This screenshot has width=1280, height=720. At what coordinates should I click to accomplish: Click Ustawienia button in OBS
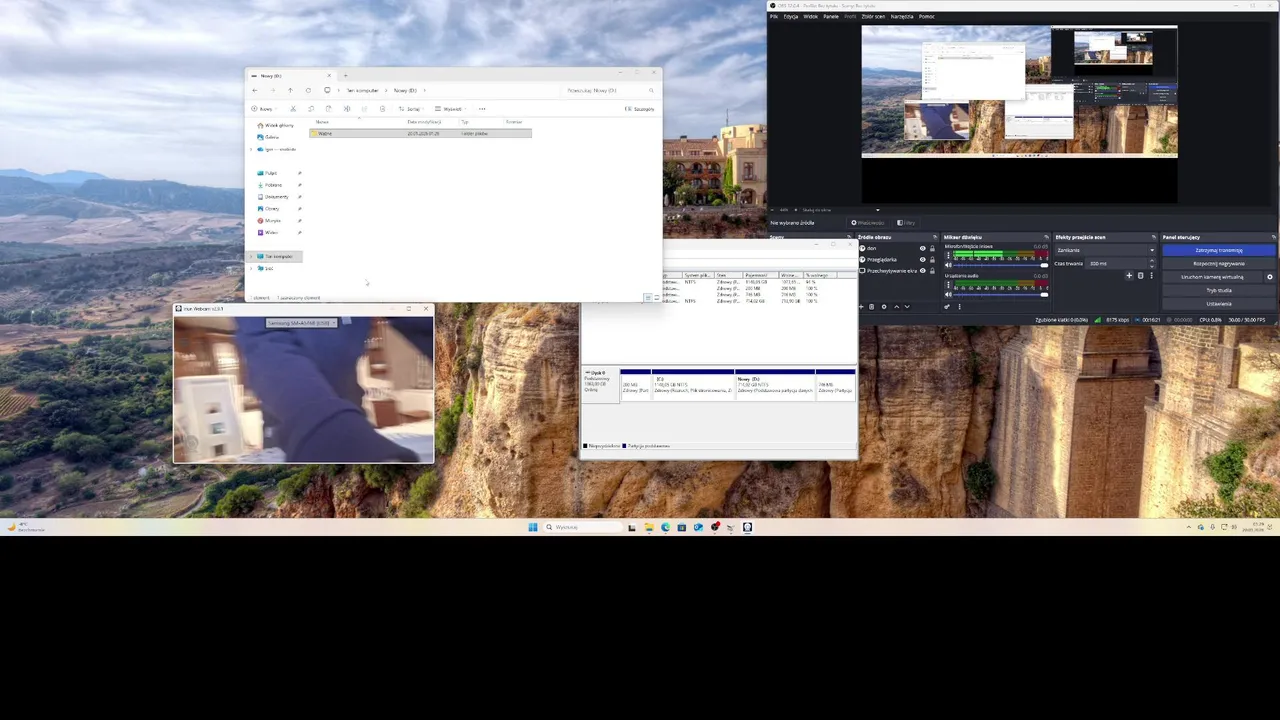point(1219,304)
